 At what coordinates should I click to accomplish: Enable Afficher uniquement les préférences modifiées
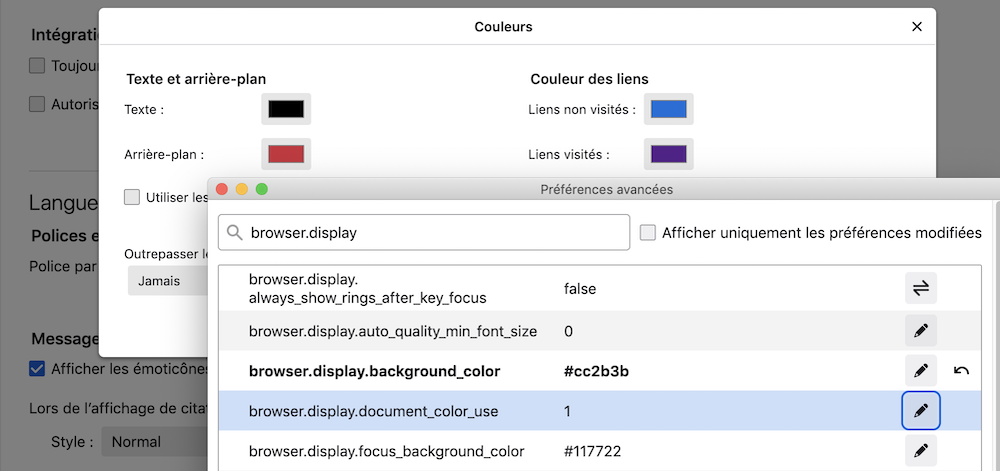pyautogui.click(x=648, y=233)
